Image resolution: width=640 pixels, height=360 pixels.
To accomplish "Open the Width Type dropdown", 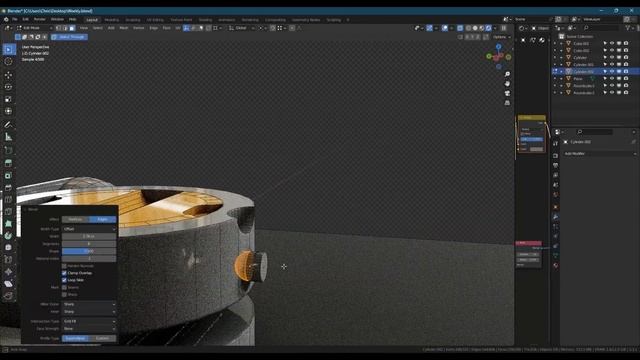I will 89,229.
